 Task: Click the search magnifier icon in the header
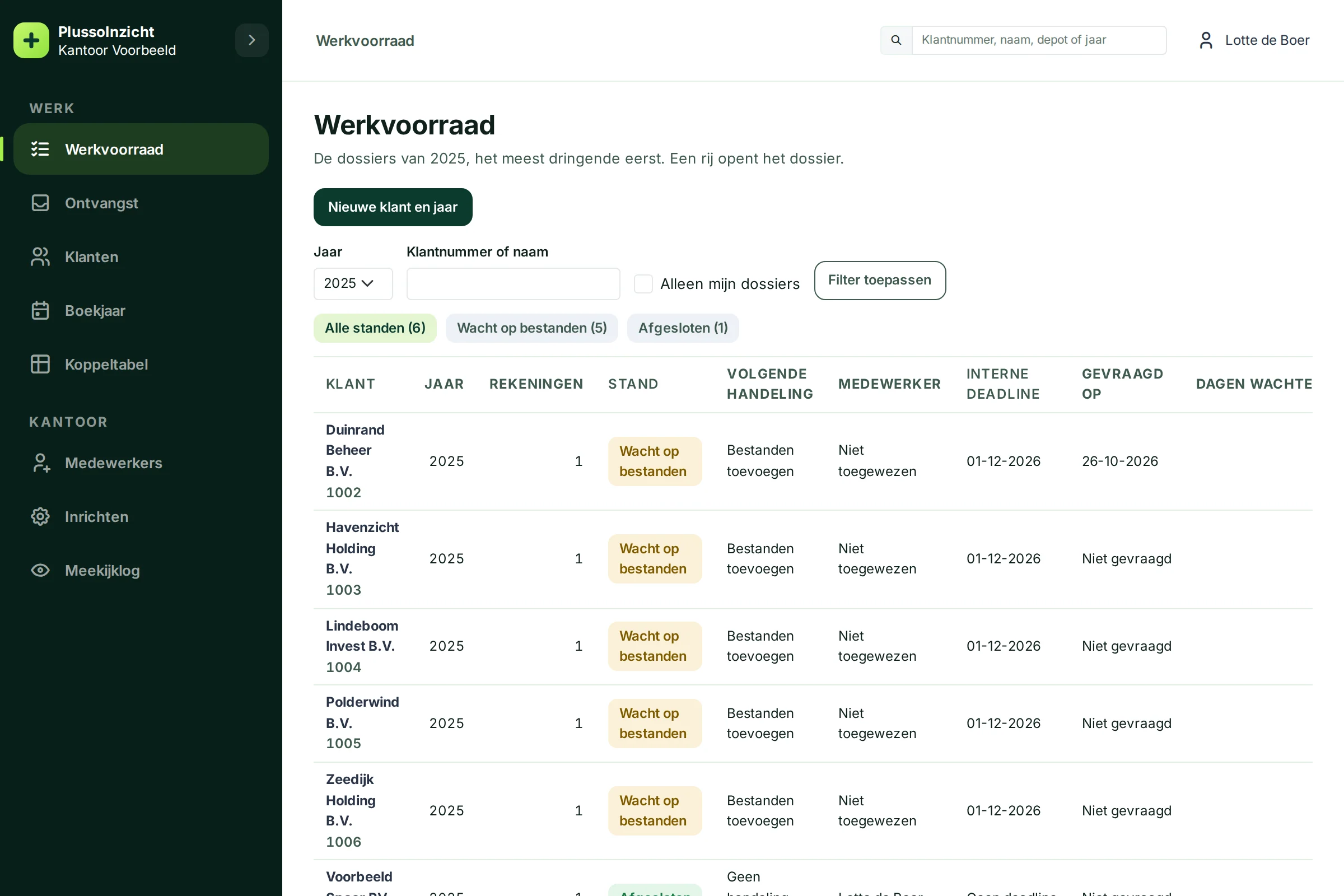click(896, 40)
